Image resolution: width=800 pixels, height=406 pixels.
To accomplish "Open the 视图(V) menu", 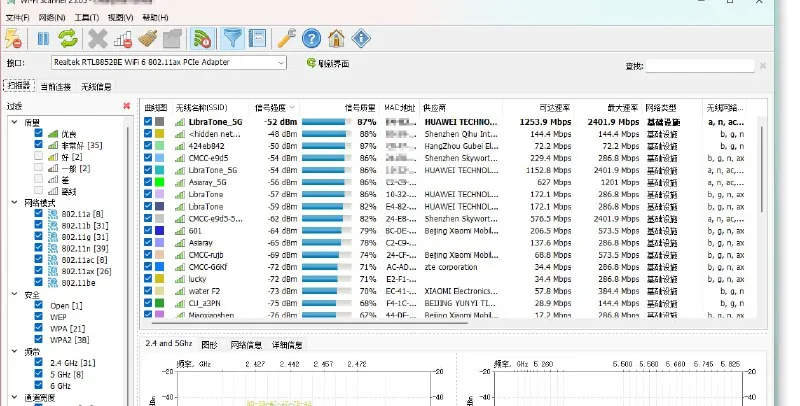I will 120,17.
